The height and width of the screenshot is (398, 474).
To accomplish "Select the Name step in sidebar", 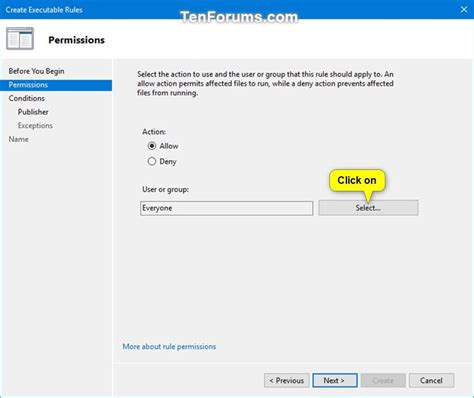I will 18,139.
